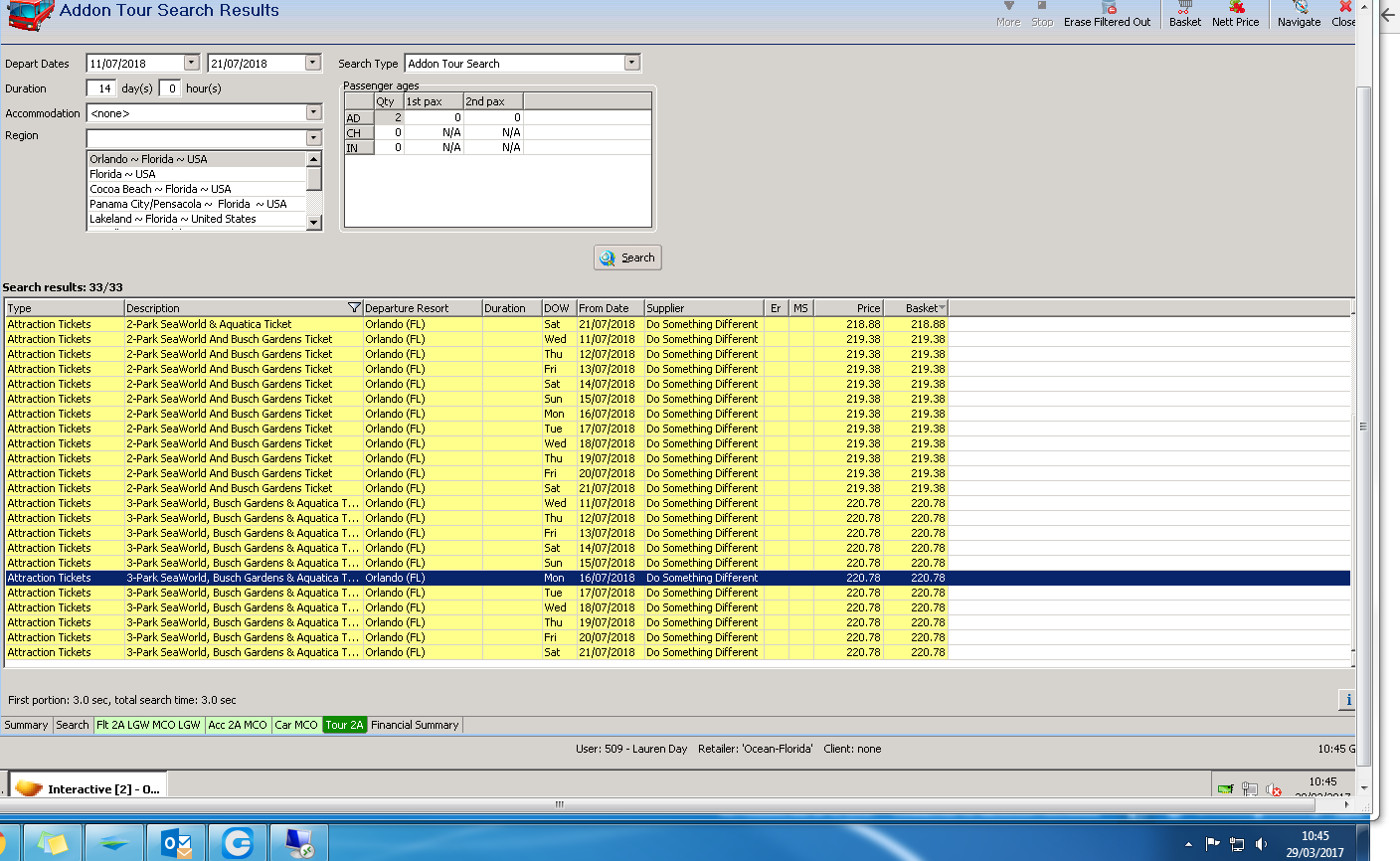Click the Windows taskbar clock

tap(1314, 844)
